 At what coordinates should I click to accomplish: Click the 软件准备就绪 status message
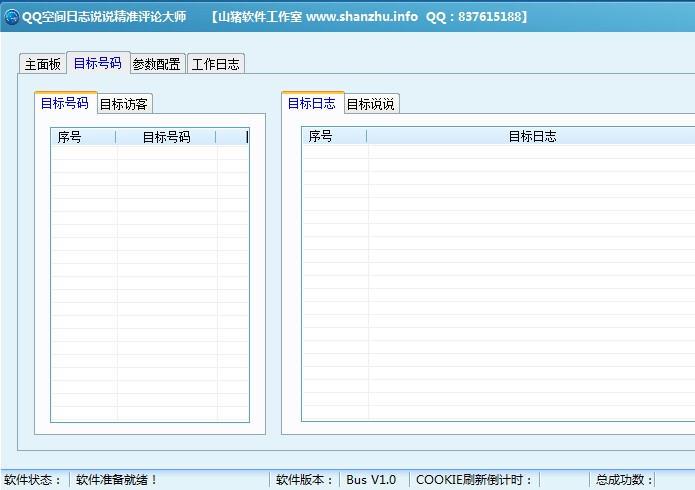[x=118, y=480]
